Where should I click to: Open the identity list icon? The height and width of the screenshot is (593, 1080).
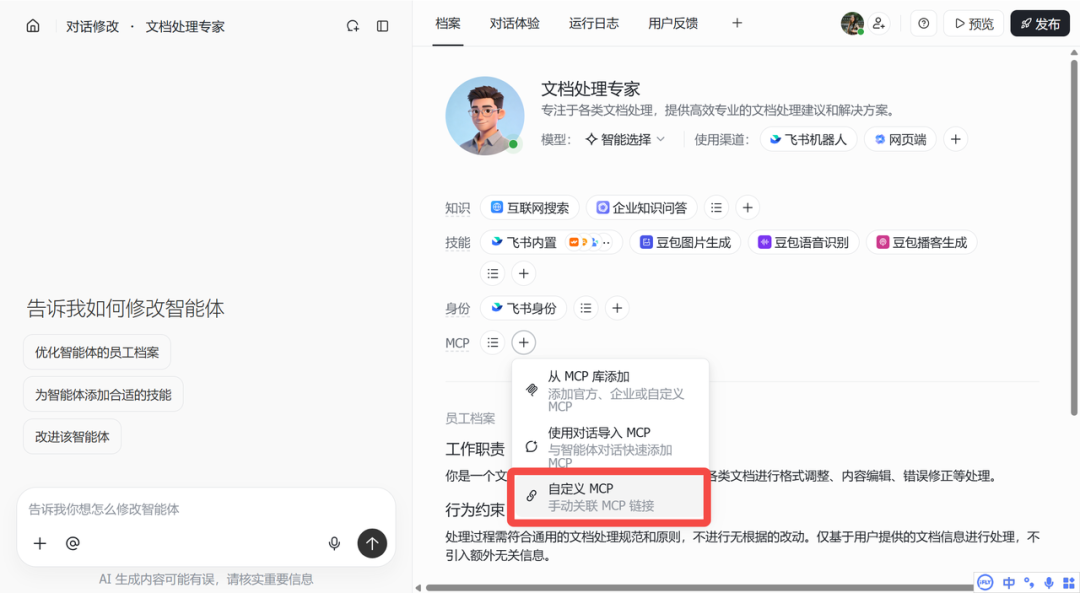pyautogui.click(x=585, y=308)
